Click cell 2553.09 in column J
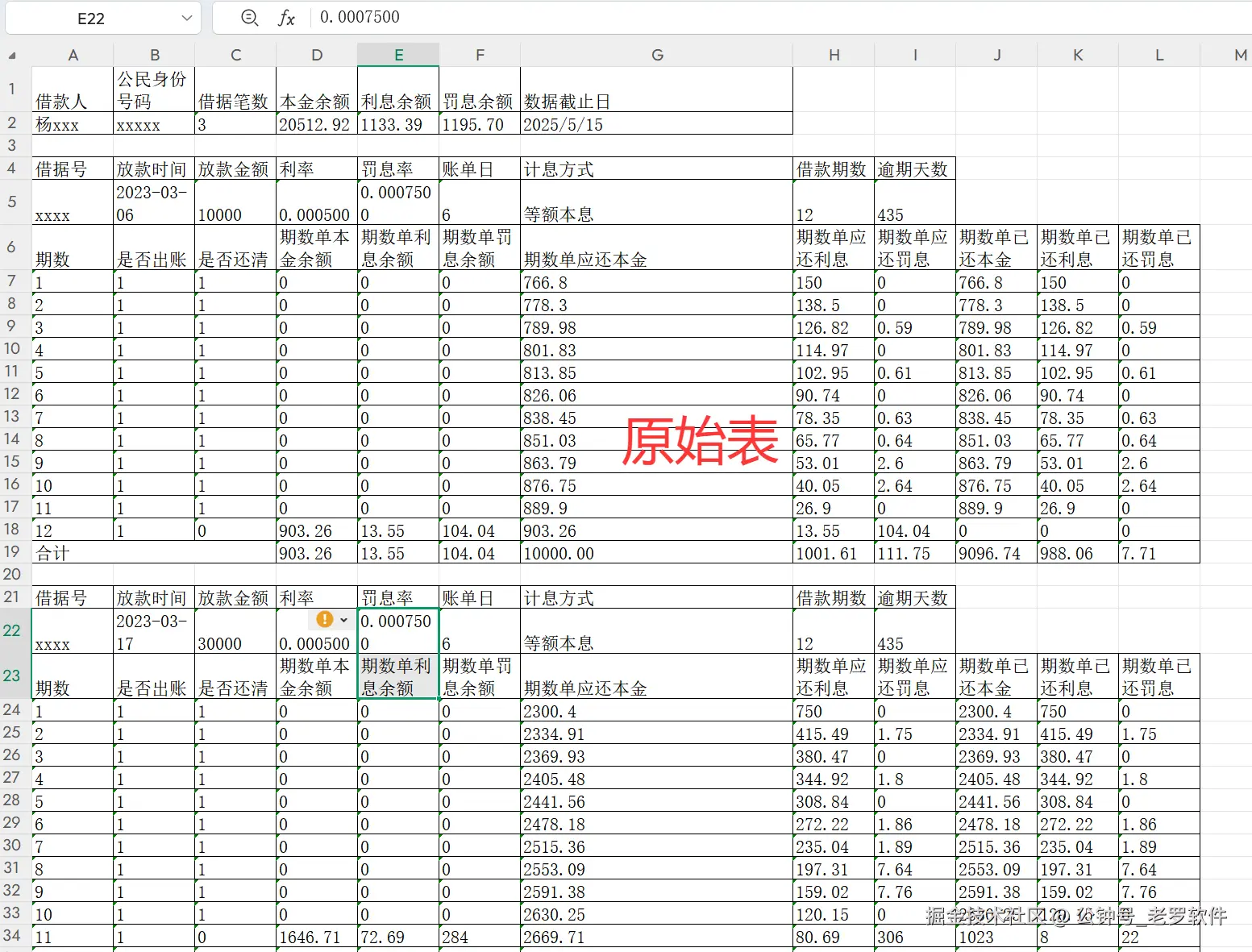Screen dimensions: 1252x952 click(996, 869)
